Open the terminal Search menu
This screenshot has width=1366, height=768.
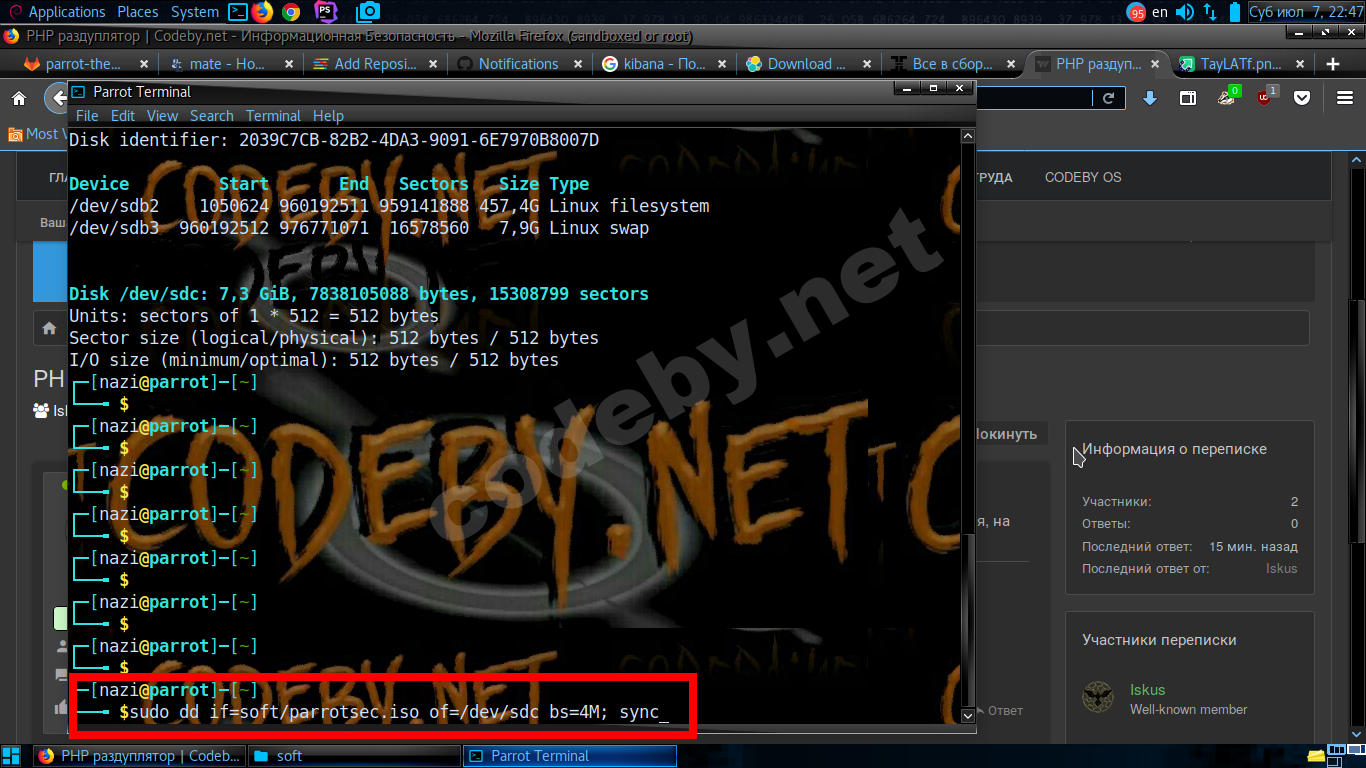[212, 116]
